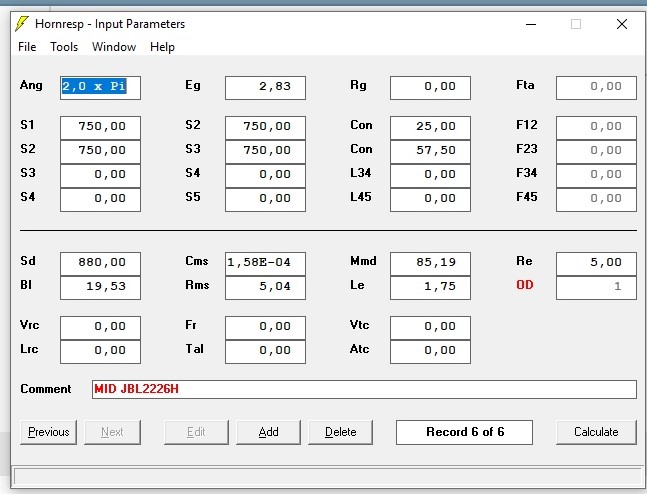Click the Re resistance field
The height and width of the screenshot is (494, 647).
(596, 263)
